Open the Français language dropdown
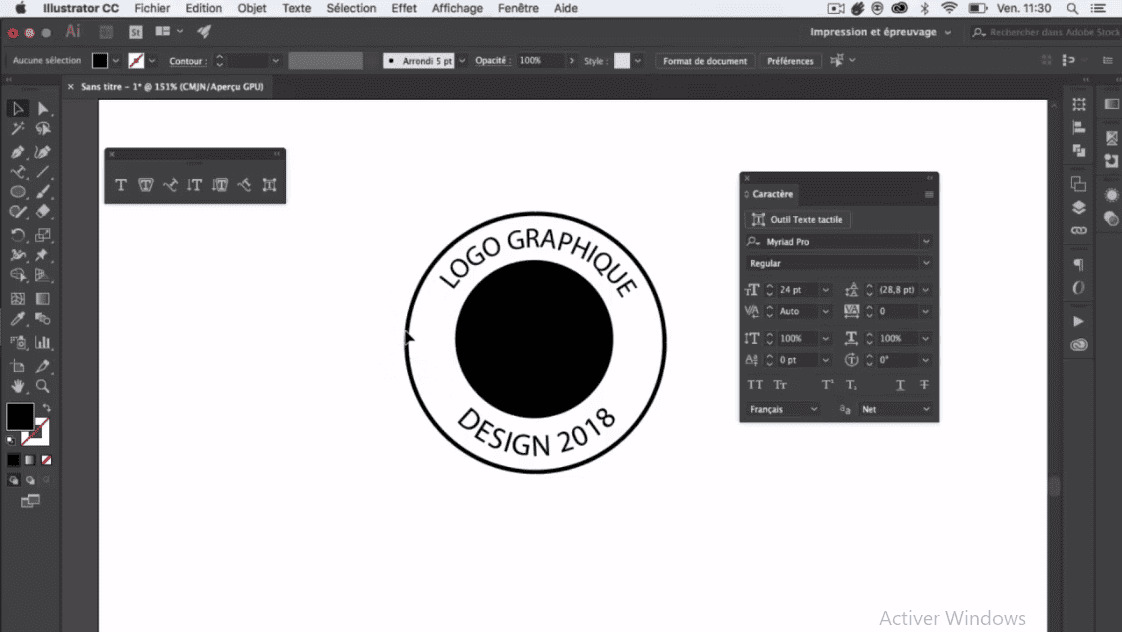The image size is (1122, 632). [x=782, y=408]
